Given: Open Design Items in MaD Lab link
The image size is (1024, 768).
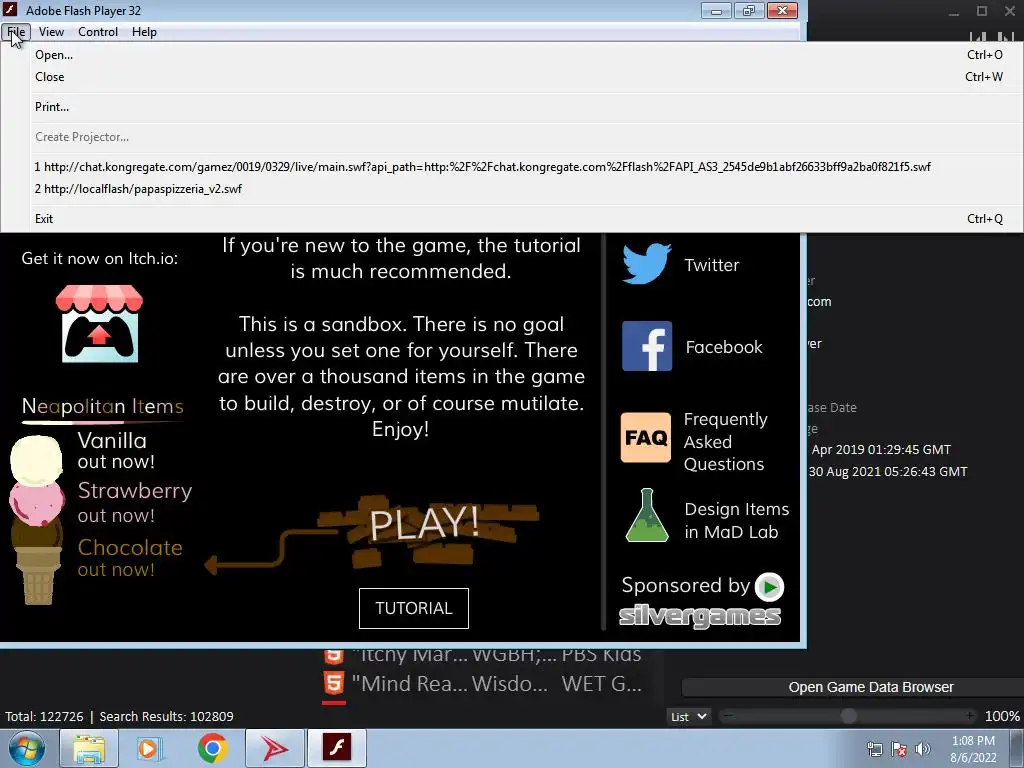Looking at the screenshot, I should click(x=736, y=520).
